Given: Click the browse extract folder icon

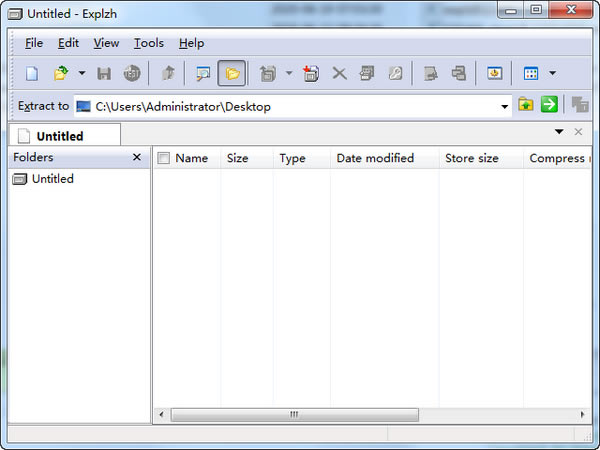Looking at the screenshot, I should 526,105.
